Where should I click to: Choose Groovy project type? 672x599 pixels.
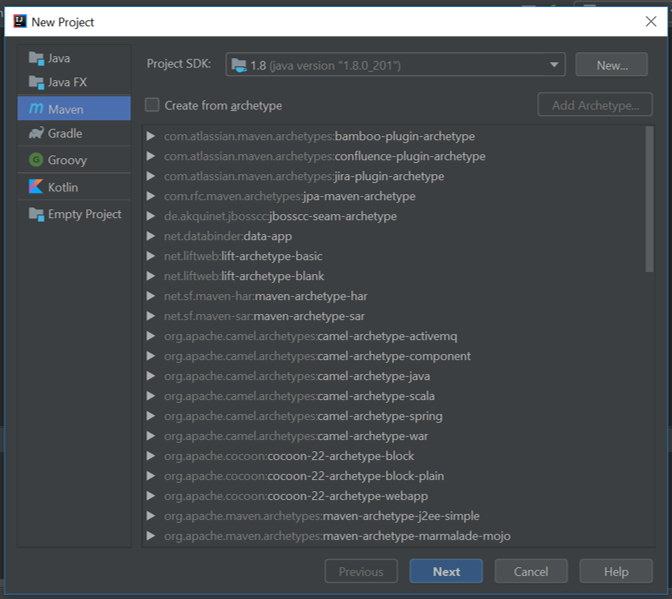74,160
